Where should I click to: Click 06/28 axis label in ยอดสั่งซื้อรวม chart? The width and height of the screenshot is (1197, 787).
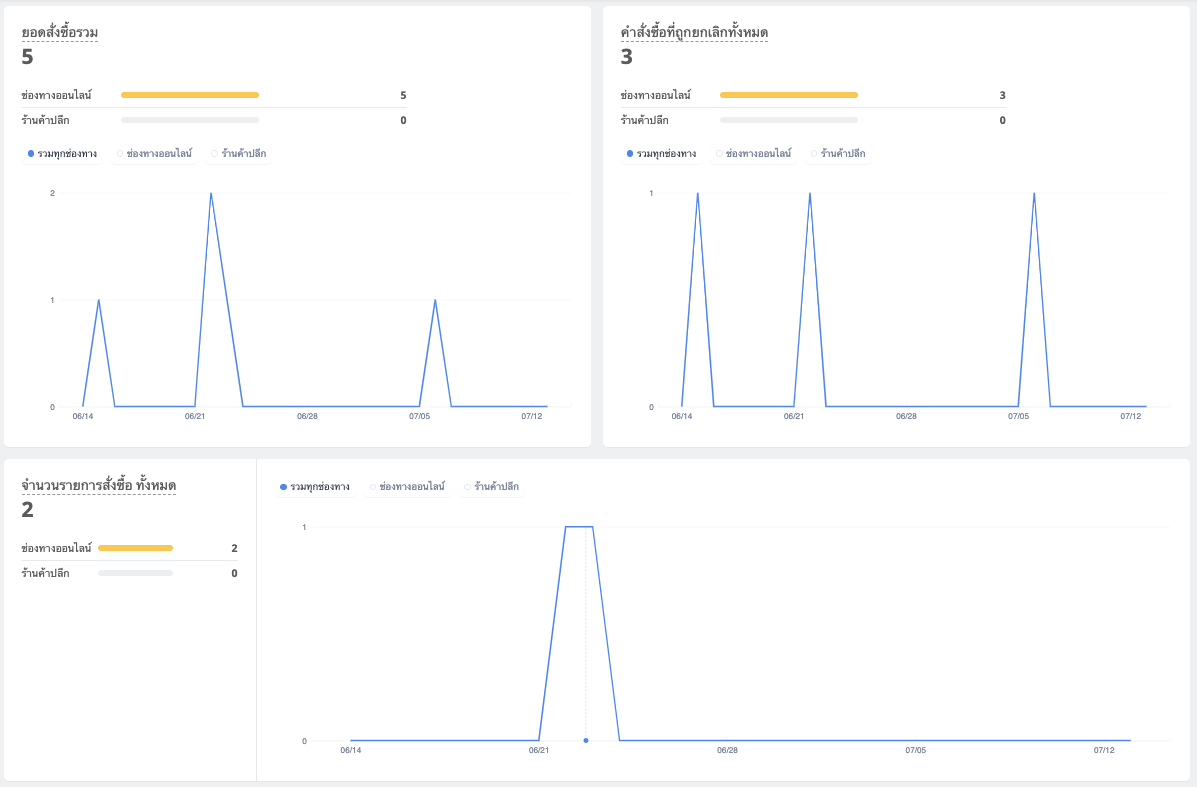pos(307,416)
